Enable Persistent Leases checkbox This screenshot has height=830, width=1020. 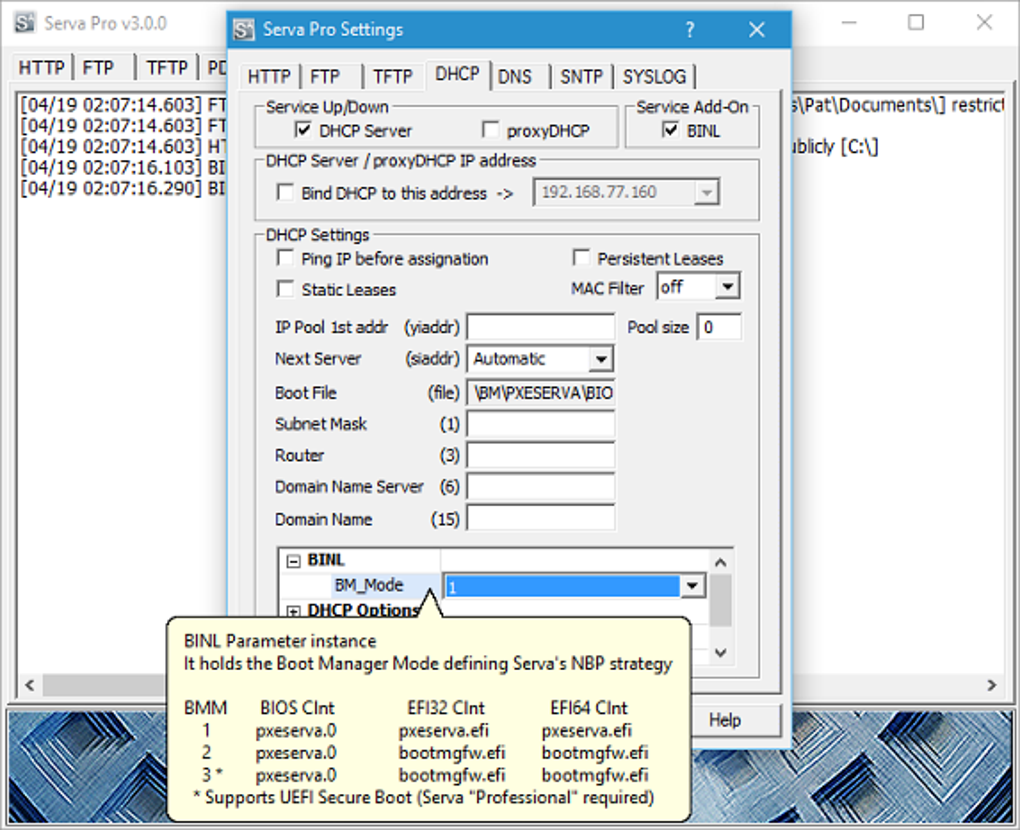coord(581,258)
